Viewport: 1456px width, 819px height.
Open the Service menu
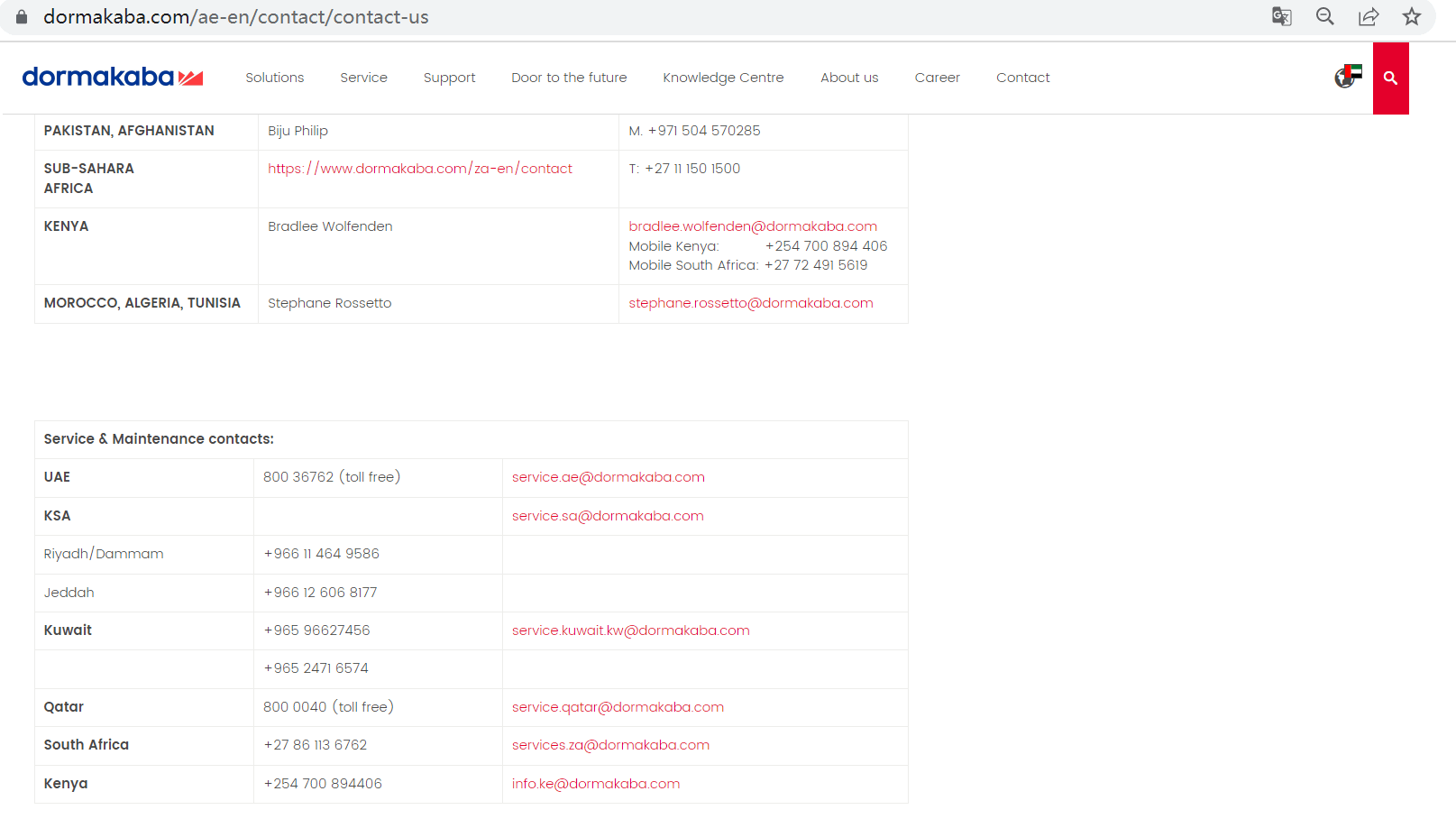[x=363, y=78]
